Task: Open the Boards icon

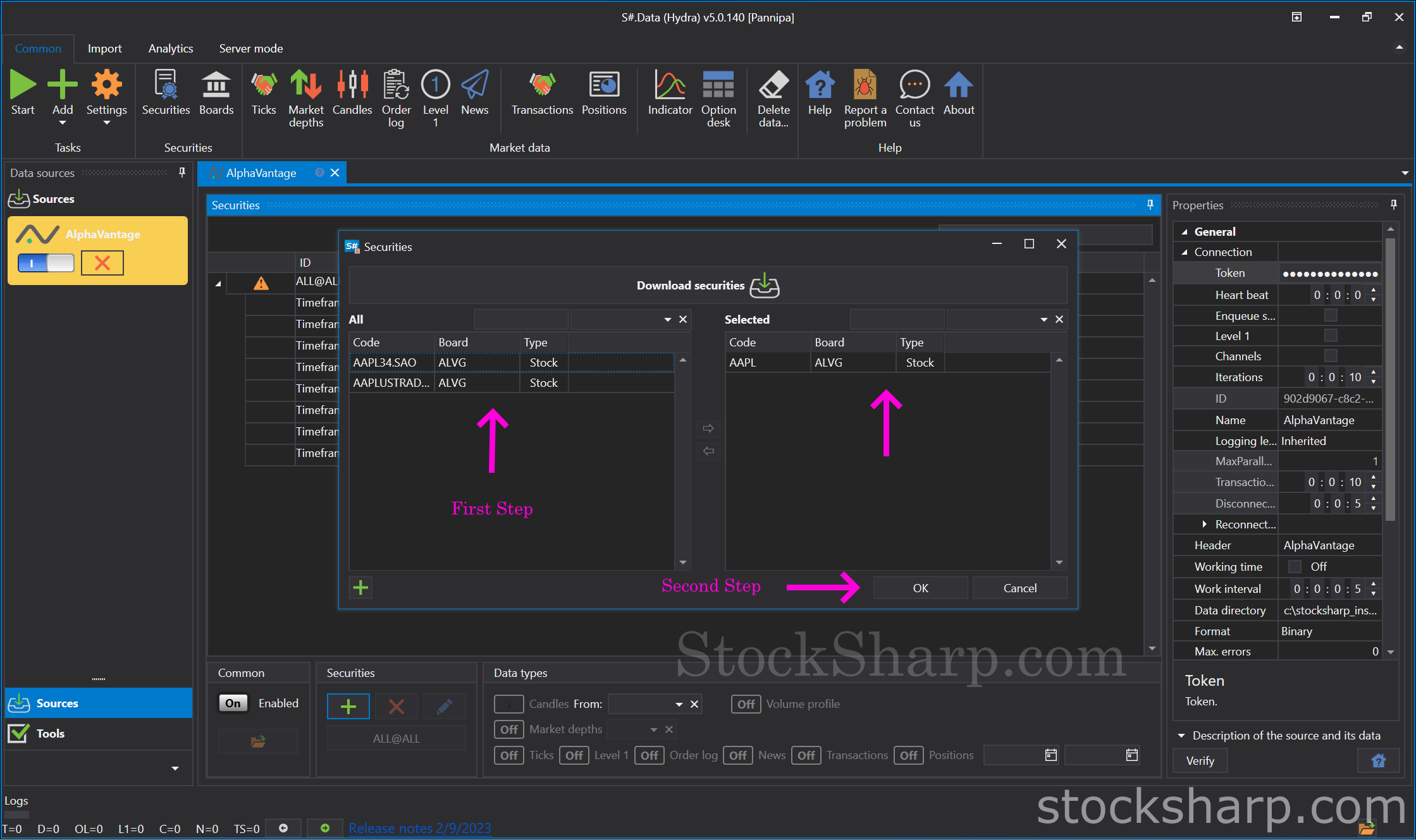Action: [216, 85]
